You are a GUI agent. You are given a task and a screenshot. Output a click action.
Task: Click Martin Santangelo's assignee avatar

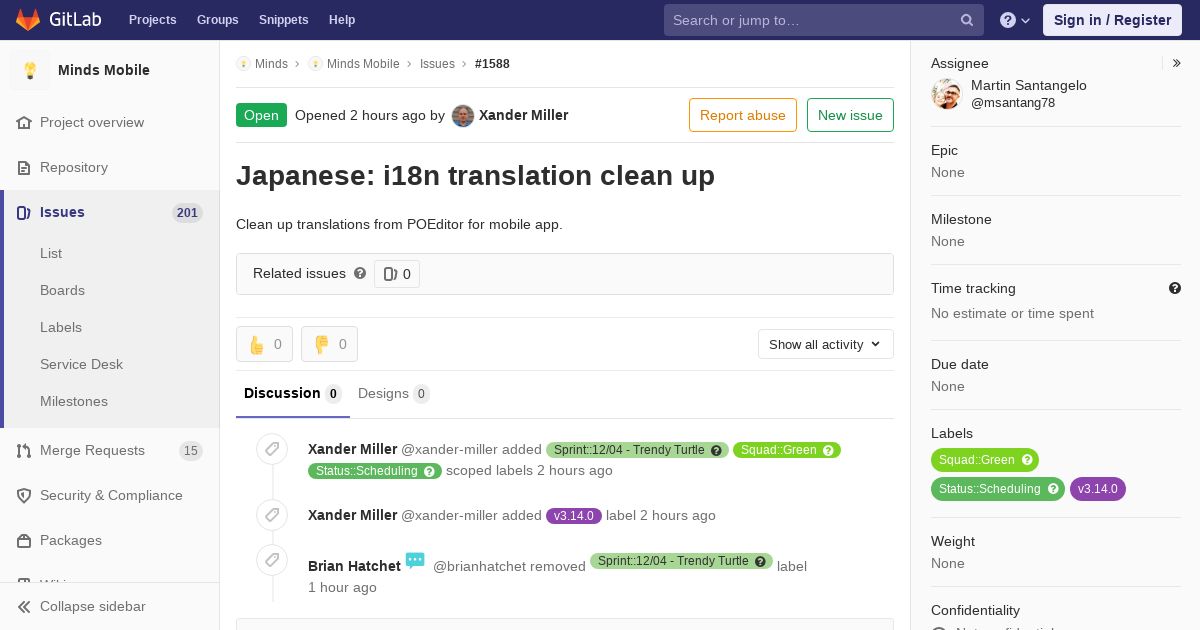tap(946, 94)
